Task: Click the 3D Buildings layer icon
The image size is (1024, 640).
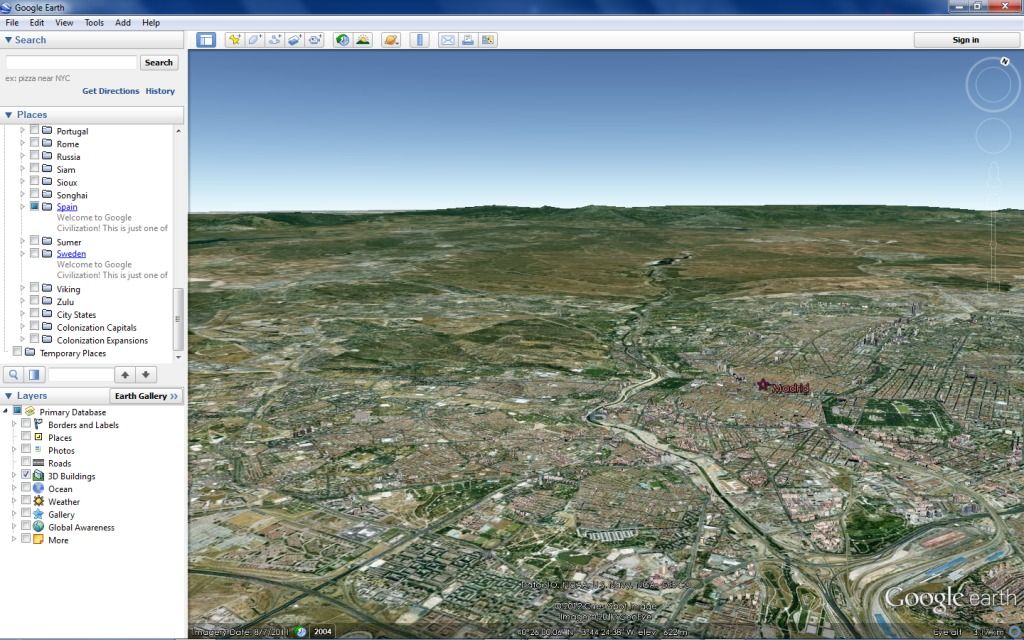Action: pyautogui.click(x=39, y=475)
